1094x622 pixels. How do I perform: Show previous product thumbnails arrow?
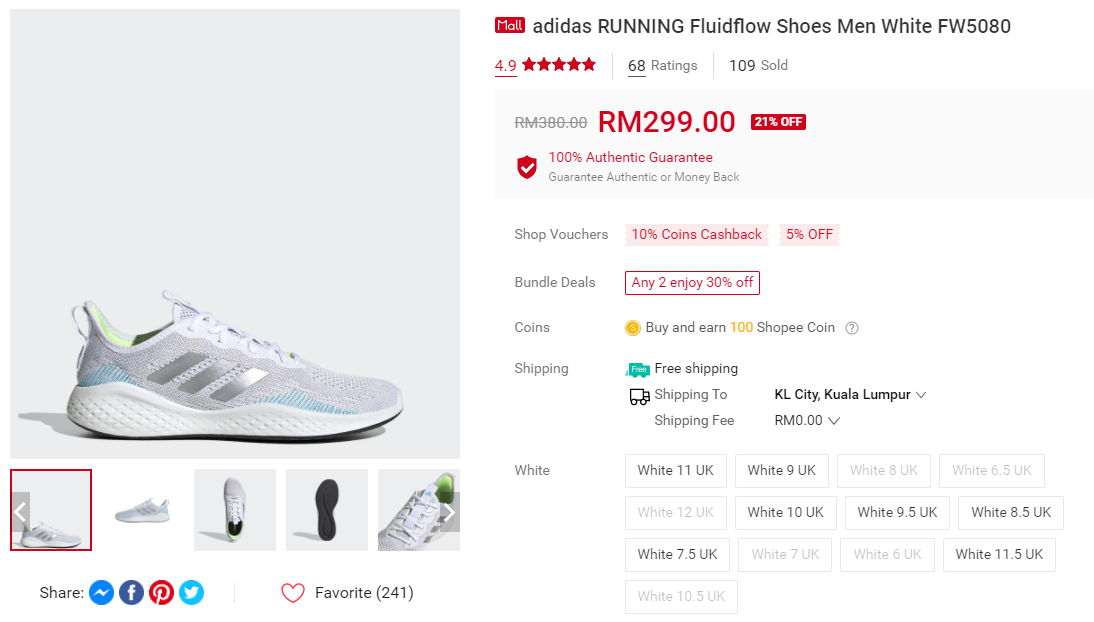(x=20, y=512)
